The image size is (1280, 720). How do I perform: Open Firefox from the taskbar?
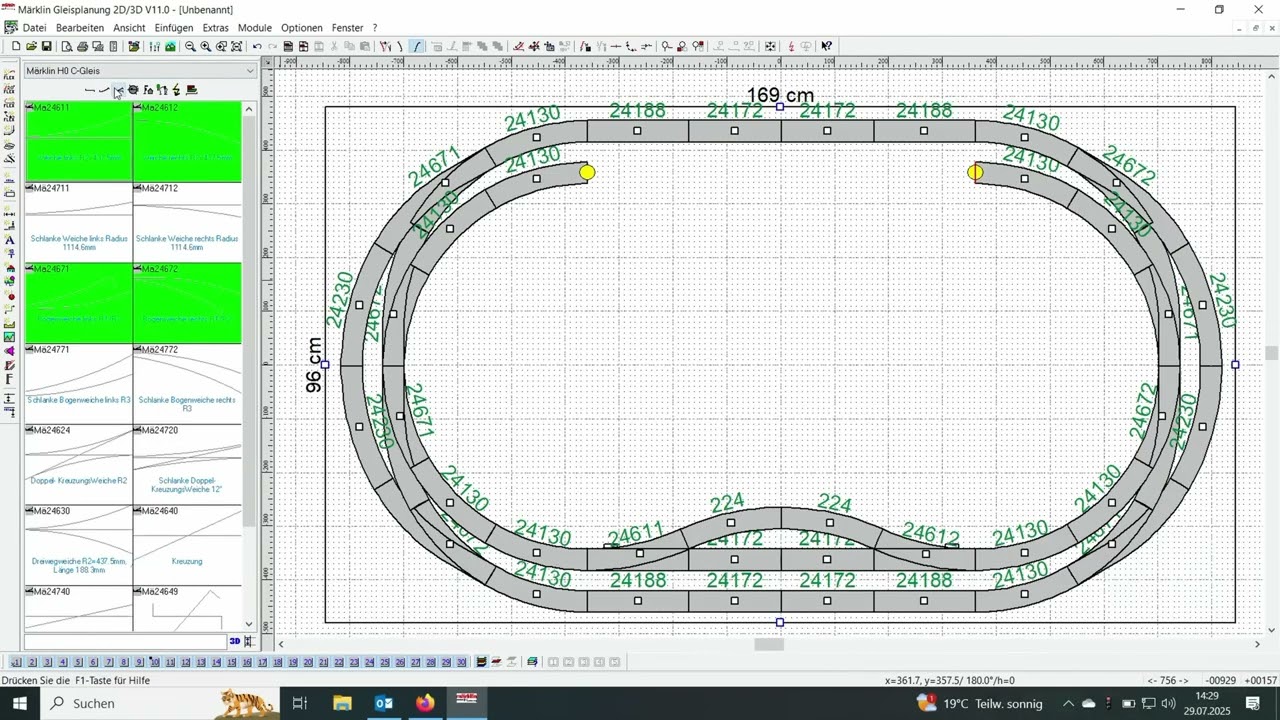(x=425, y=703)
